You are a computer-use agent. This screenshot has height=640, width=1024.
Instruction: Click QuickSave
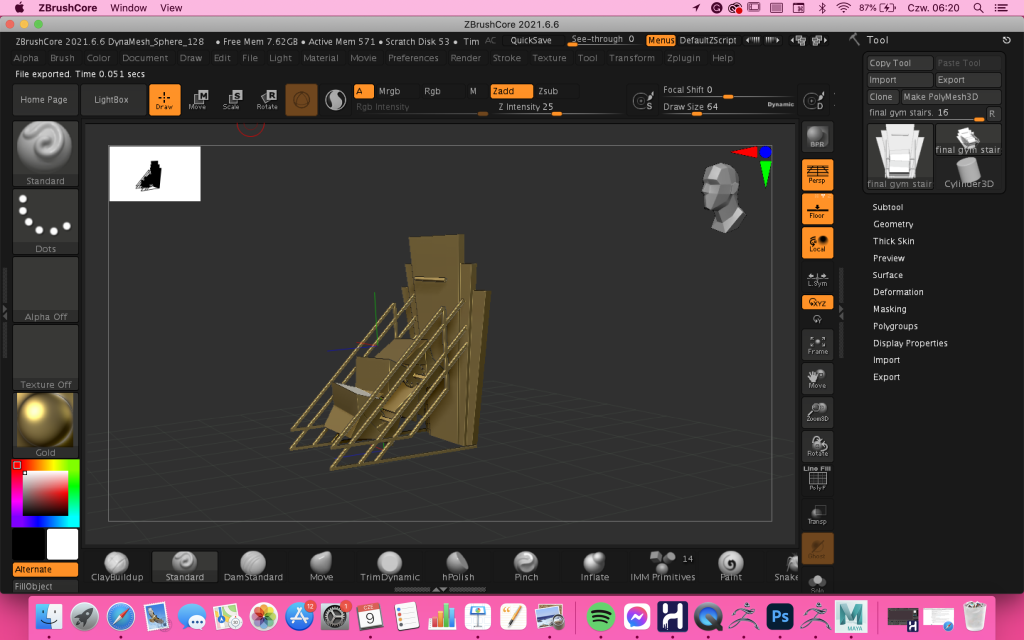pos(531,40)
